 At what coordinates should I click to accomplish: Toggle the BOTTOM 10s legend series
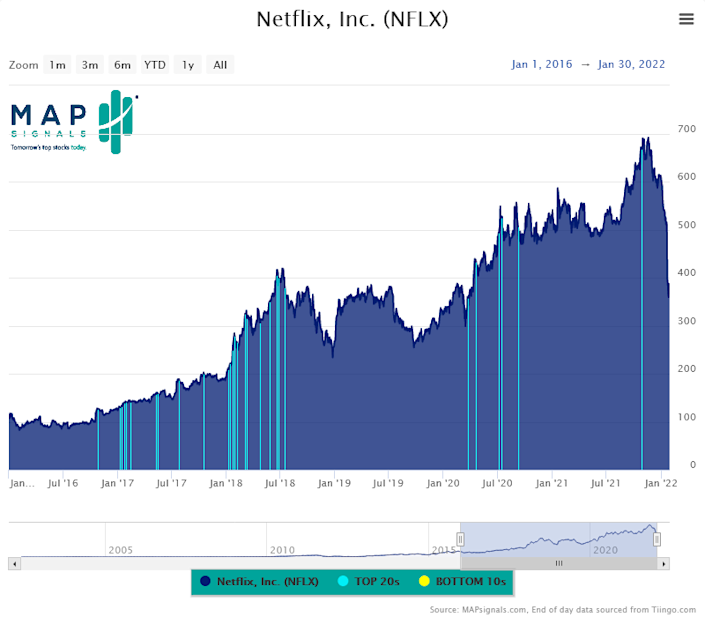pos(463,581)
